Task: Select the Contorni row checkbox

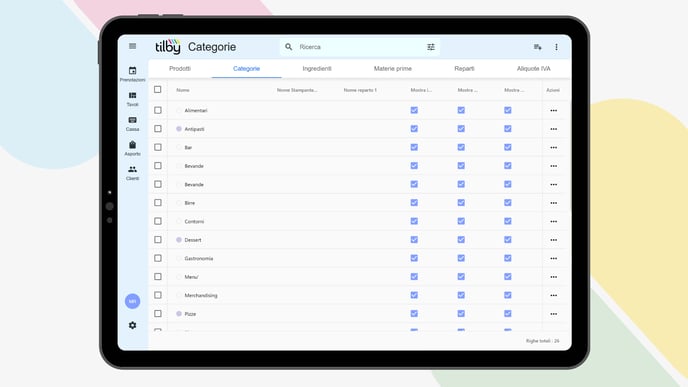Action: click(x=158, y=221)
